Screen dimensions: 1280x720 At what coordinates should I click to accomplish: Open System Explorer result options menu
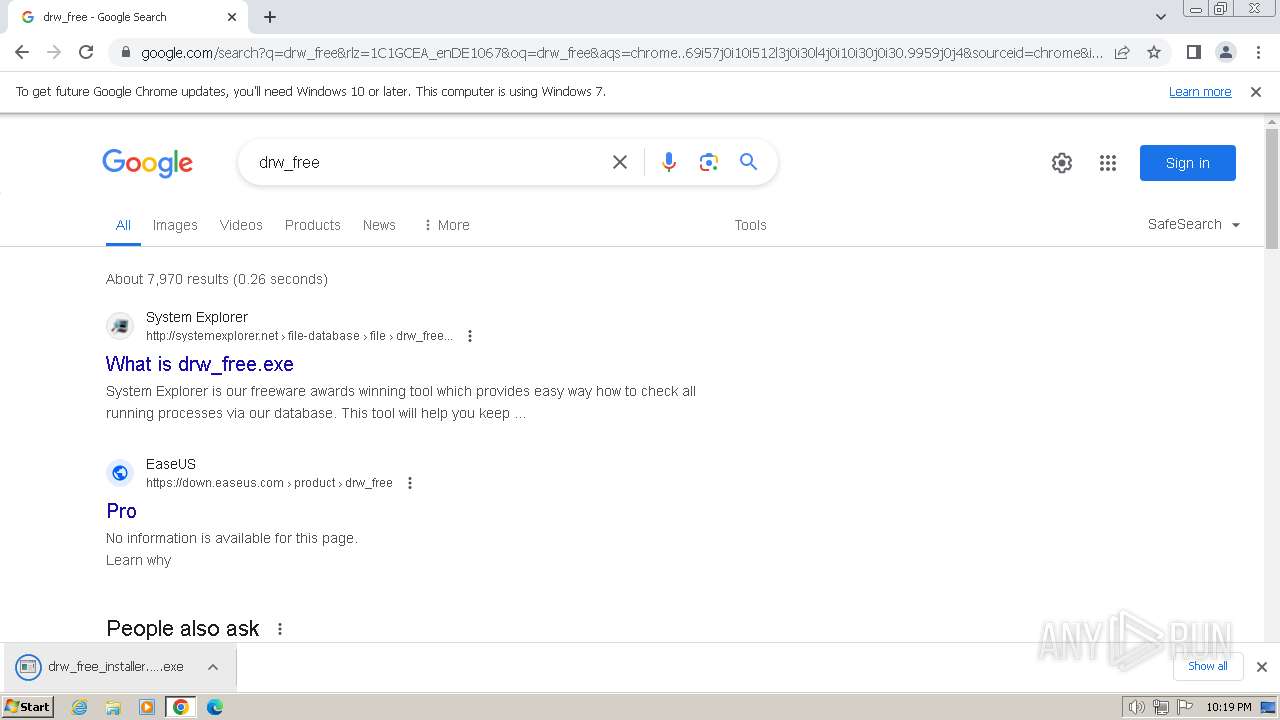[470, 336]
